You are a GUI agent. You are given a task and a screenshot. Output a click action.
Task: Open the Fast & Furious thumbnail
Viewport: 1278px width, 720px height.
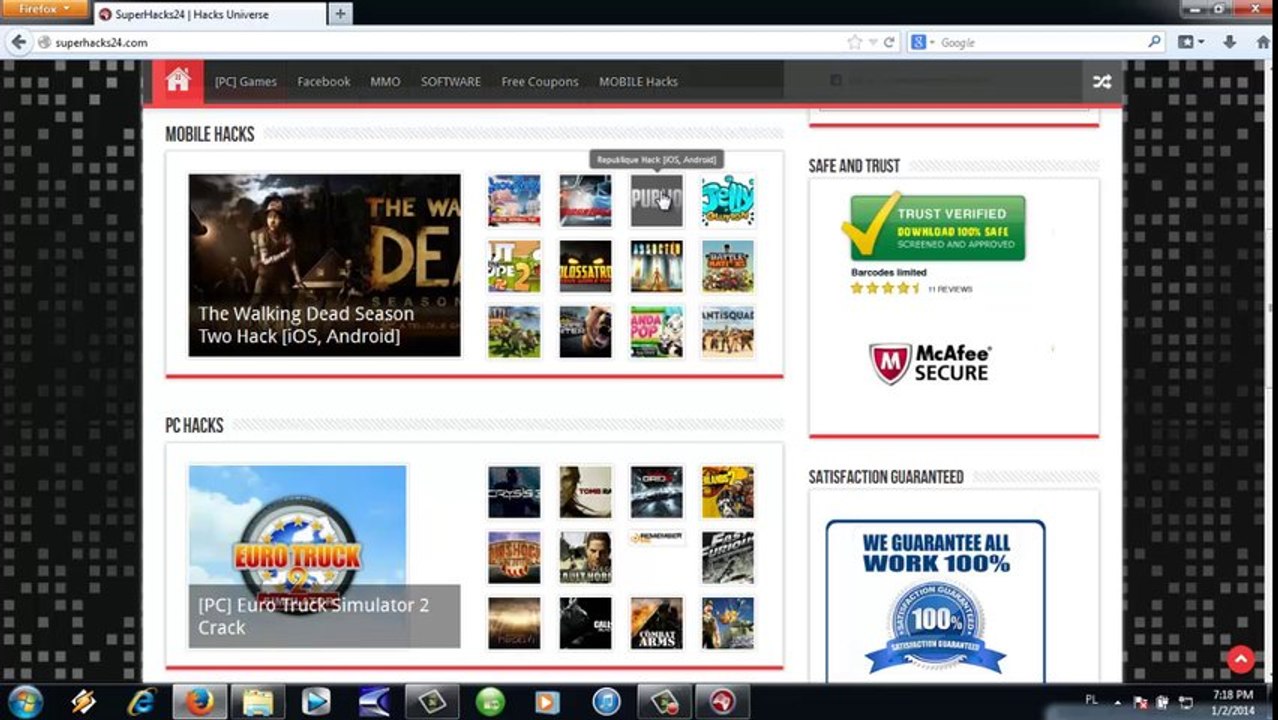point(728,557)
